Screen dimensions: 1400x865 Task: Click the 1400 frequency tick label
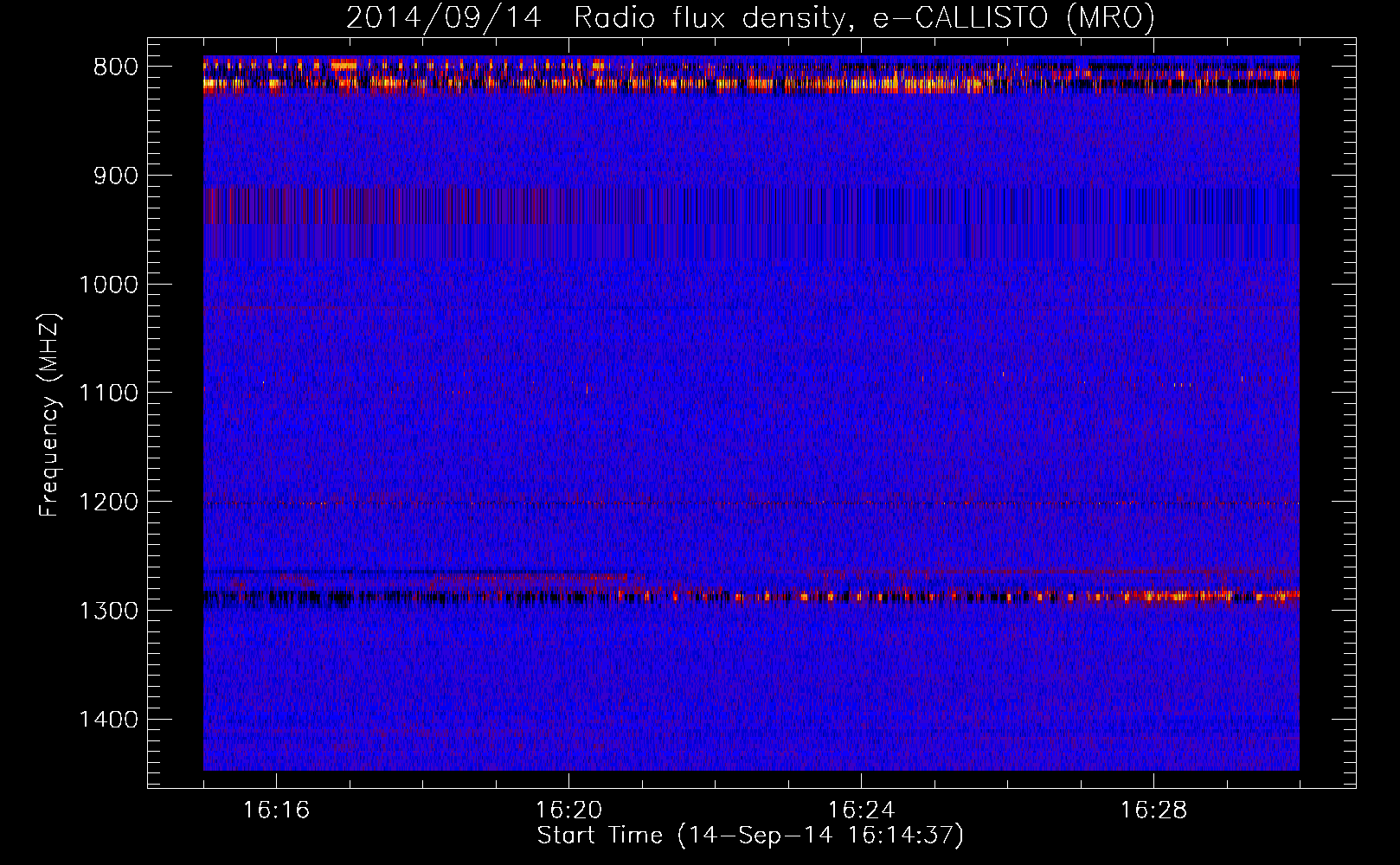point(108,720)
